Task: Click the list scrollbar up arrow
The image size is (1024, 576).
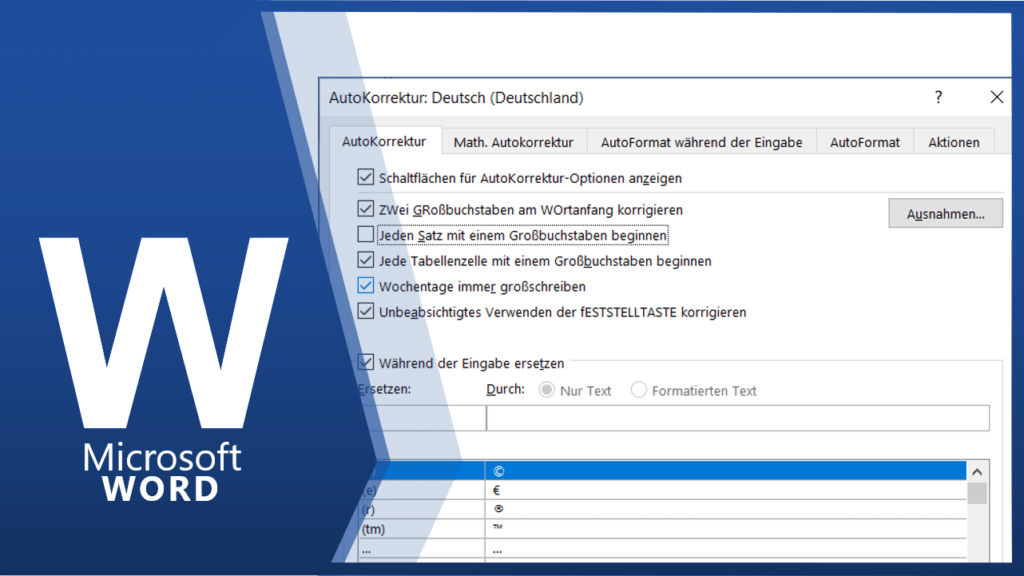Action: pyautogui.click(x=977, y=472)
